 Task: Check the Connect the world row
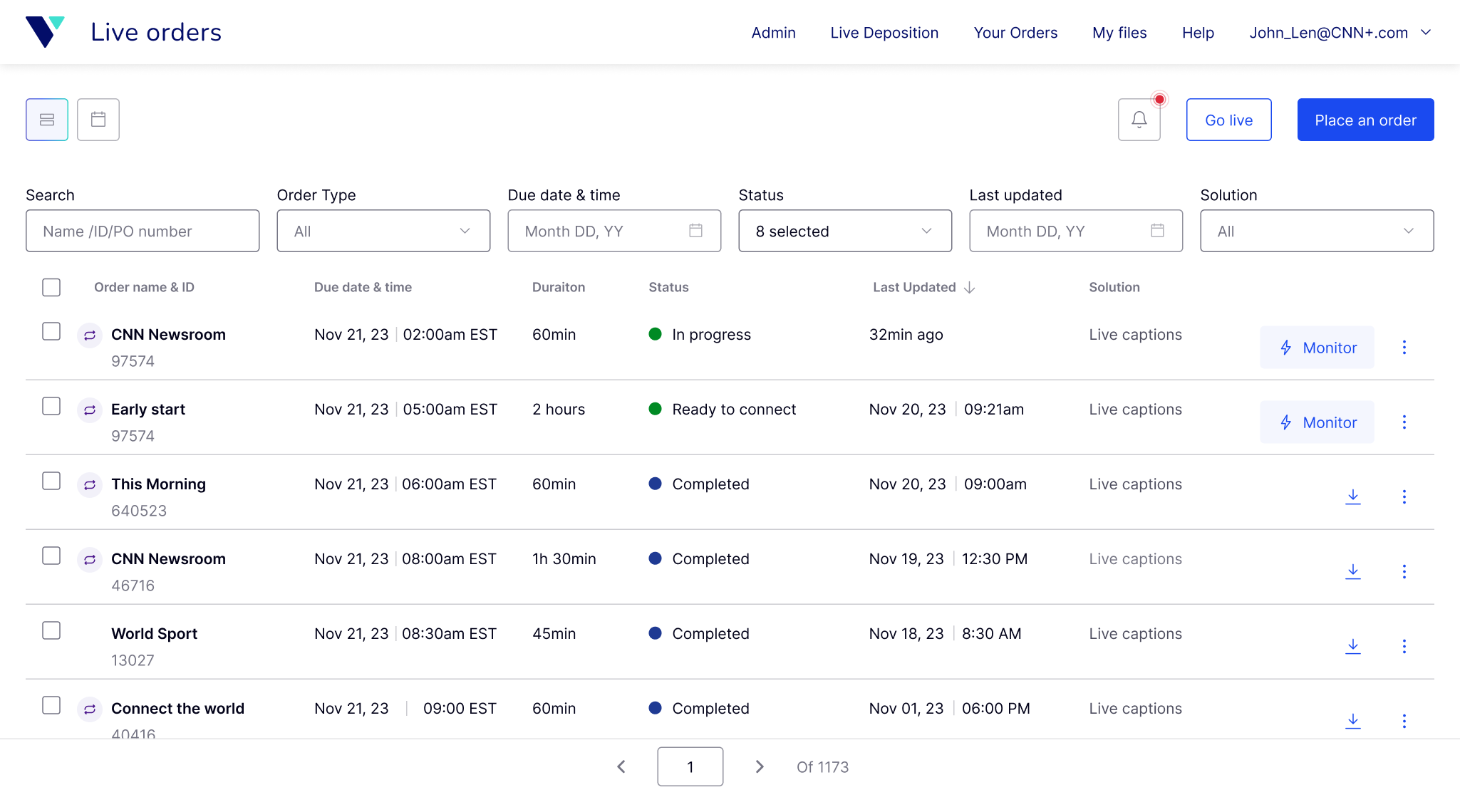[51, 705]
